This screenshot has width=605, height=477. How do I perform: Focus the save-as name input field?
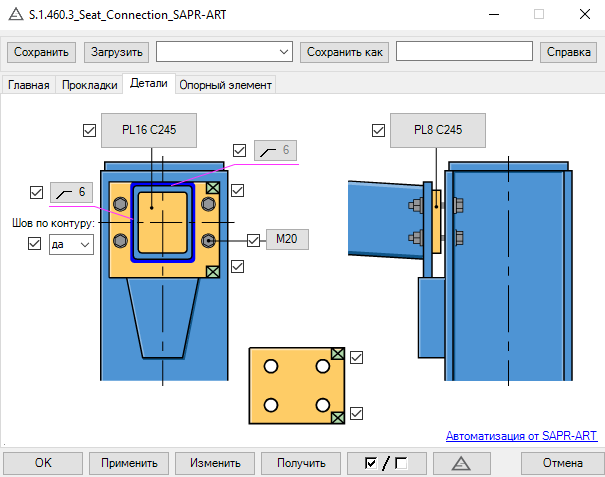point(464,51)
